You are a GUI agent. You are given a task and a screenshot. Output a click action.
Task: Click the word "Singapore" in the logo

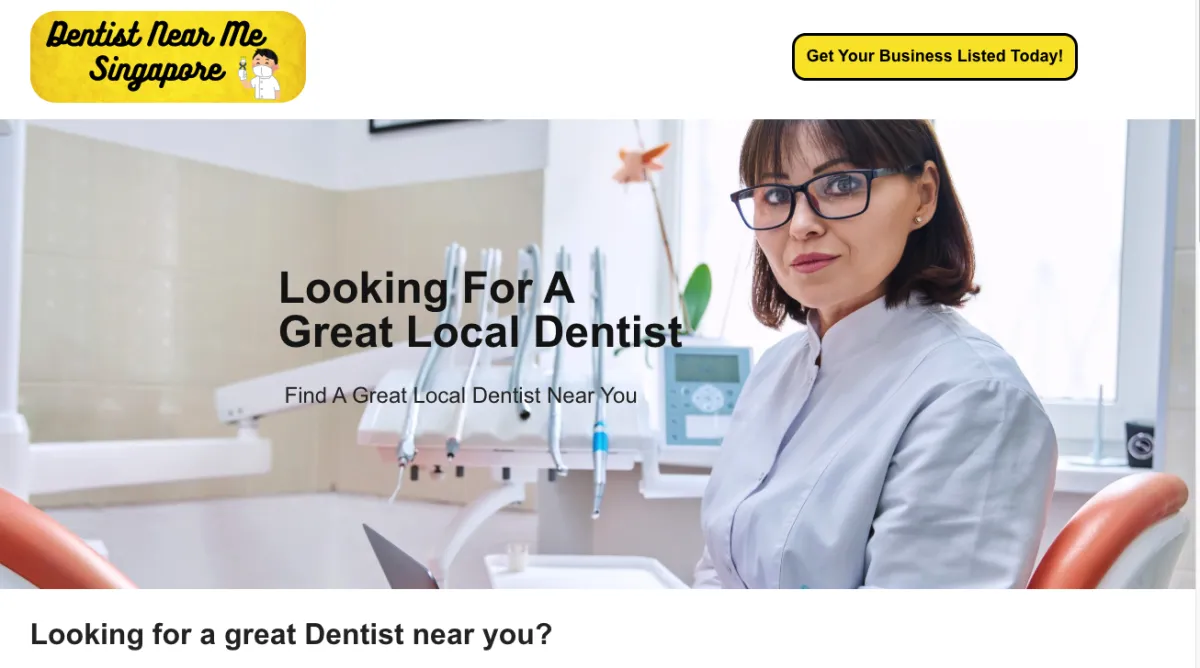pos(157,73)
